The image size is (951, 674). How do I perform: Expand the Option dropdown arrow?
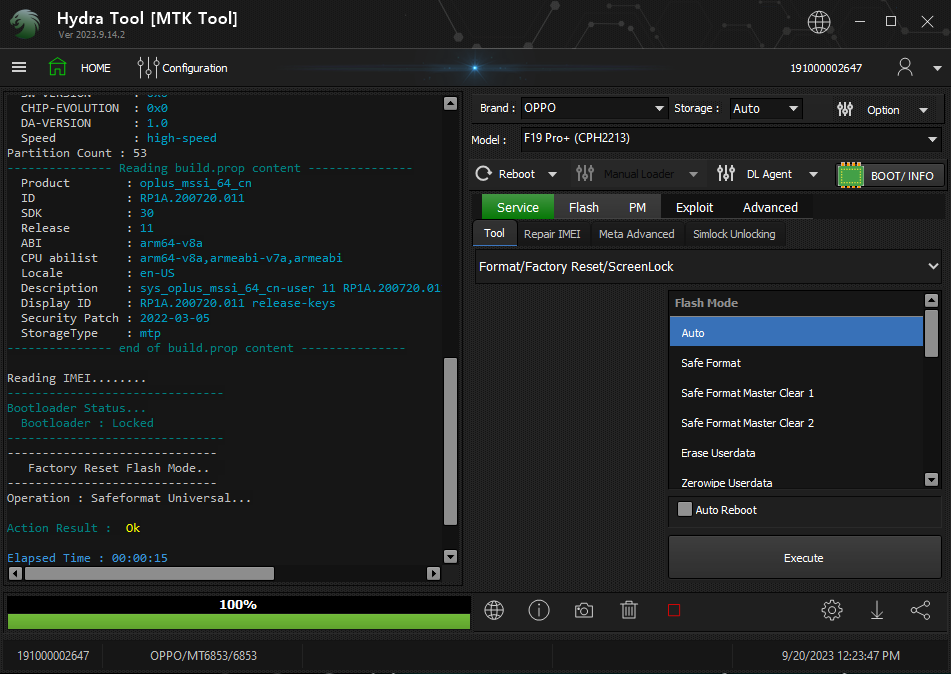pyautogui.click(x=924, y=110)
